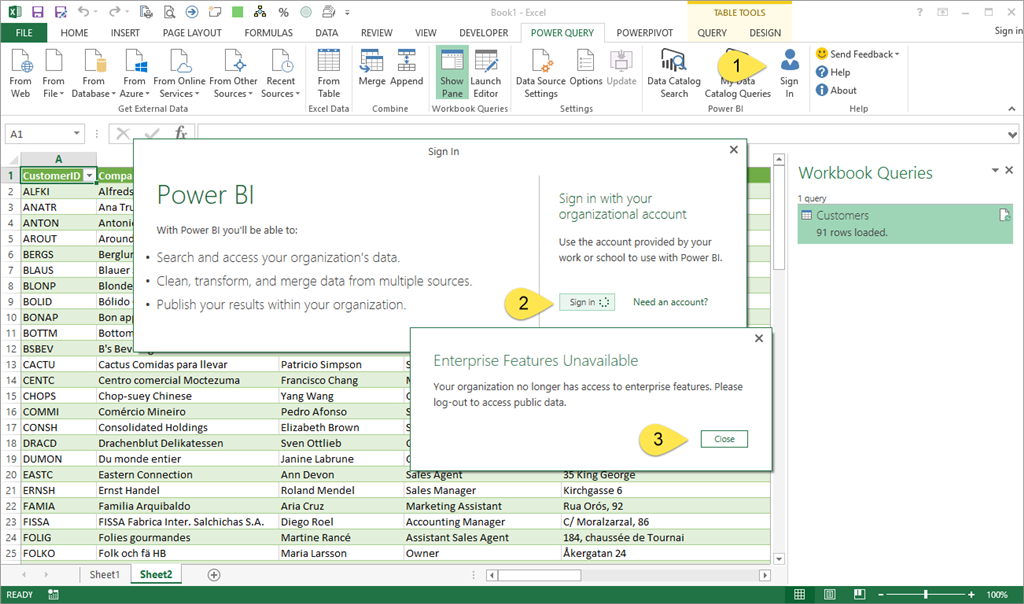The width and height of the screenshot is (1024, 604).
Task: Toggle the Show Pane button
Action: point(452,62)
